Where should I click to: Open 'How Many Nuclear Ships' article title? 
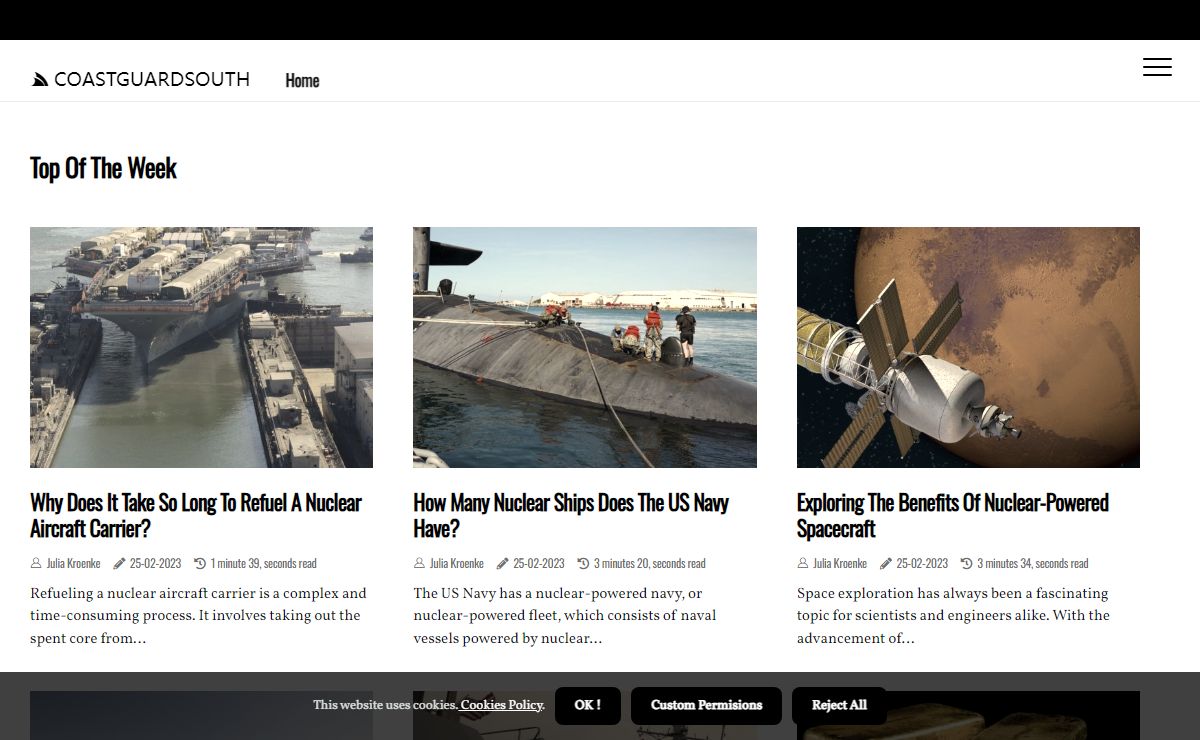[x=570, y=515]
